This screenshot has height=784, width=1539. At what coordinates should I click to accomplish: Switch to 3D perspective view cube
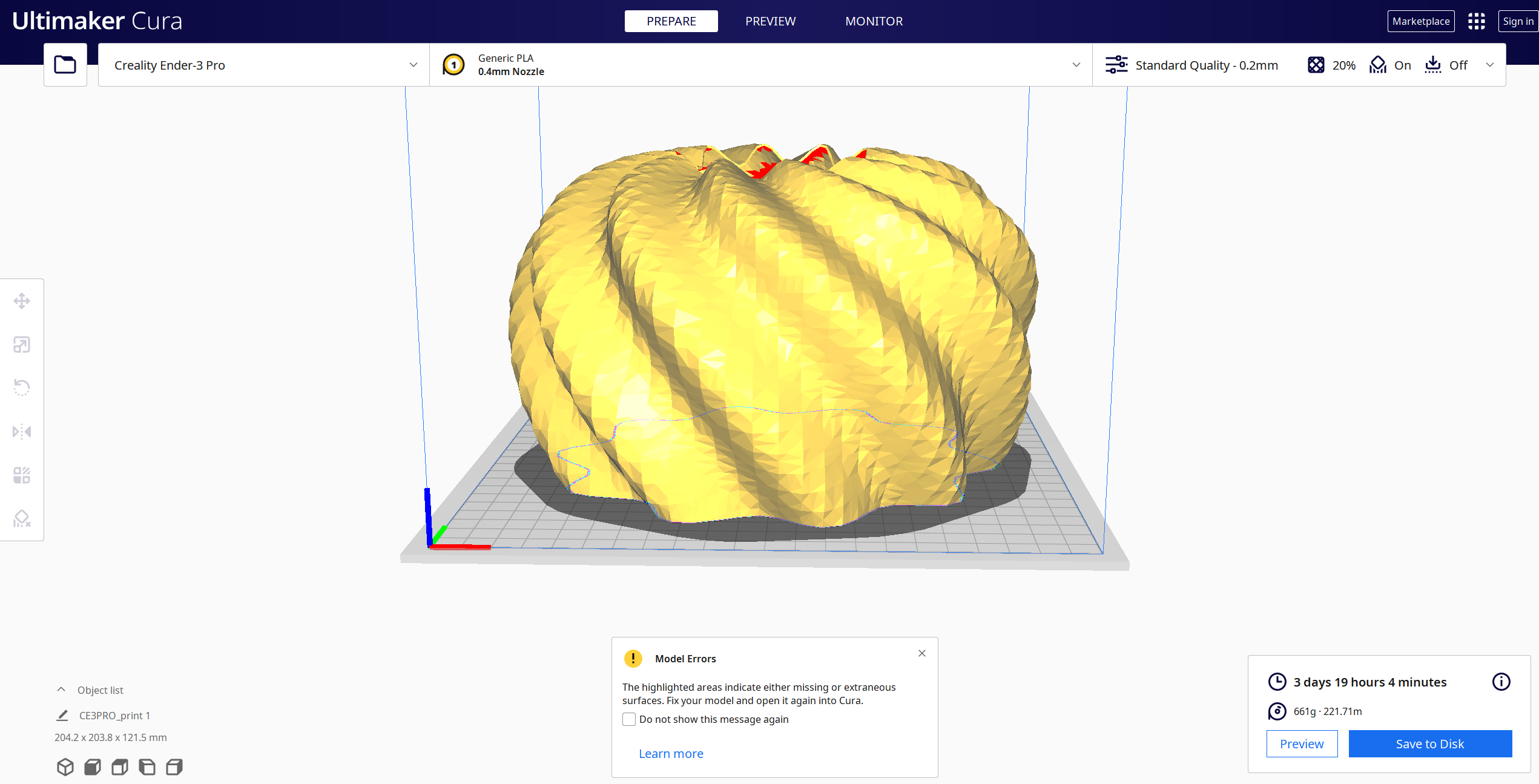coord(65,767)
